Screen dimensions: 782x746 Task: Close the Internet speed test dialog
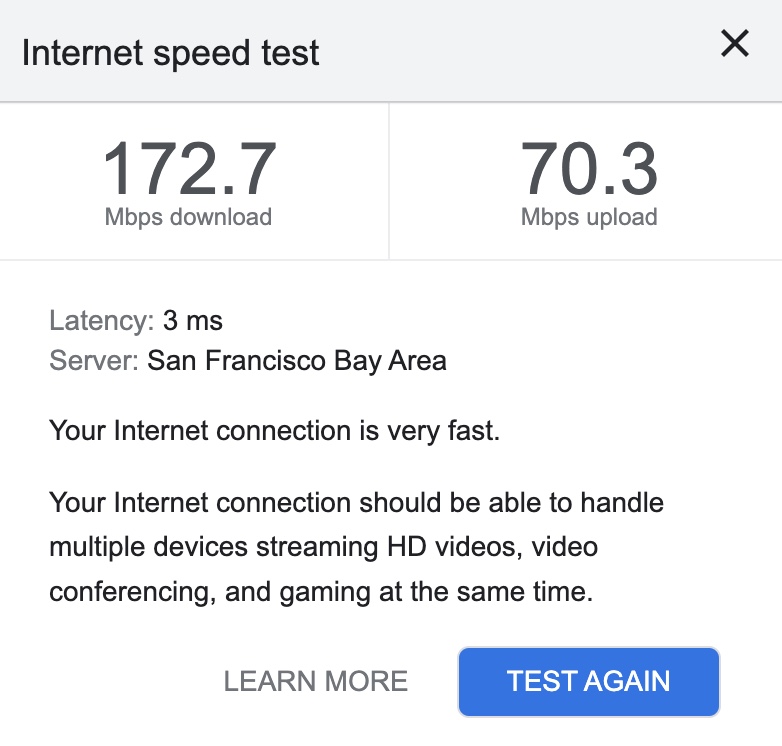point(735,44)
